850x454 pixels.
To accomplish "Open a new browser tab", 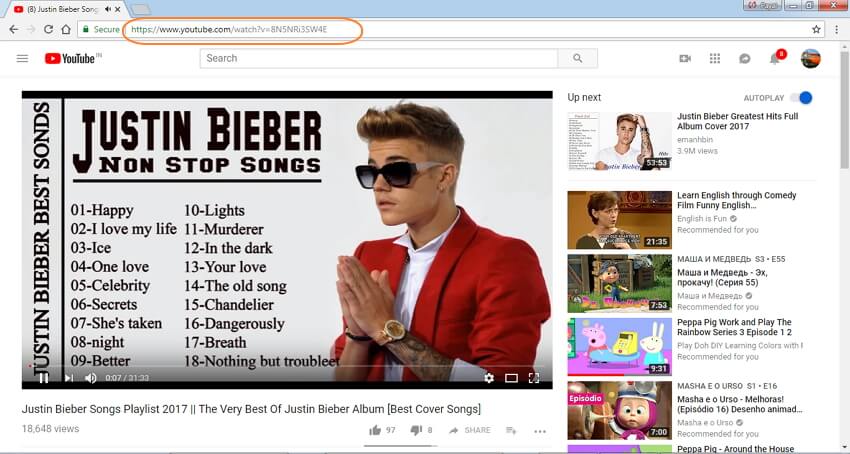I will (140, 9).
